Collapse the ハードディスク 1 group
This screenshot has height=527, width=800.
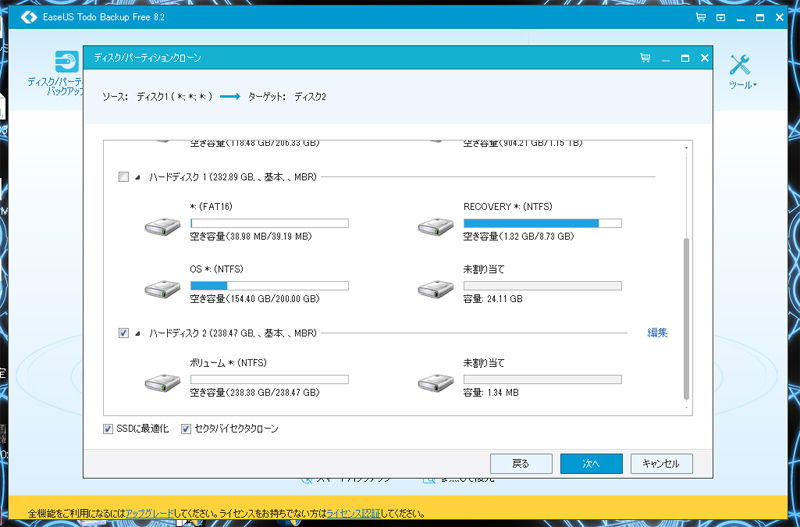click(137, 178)
